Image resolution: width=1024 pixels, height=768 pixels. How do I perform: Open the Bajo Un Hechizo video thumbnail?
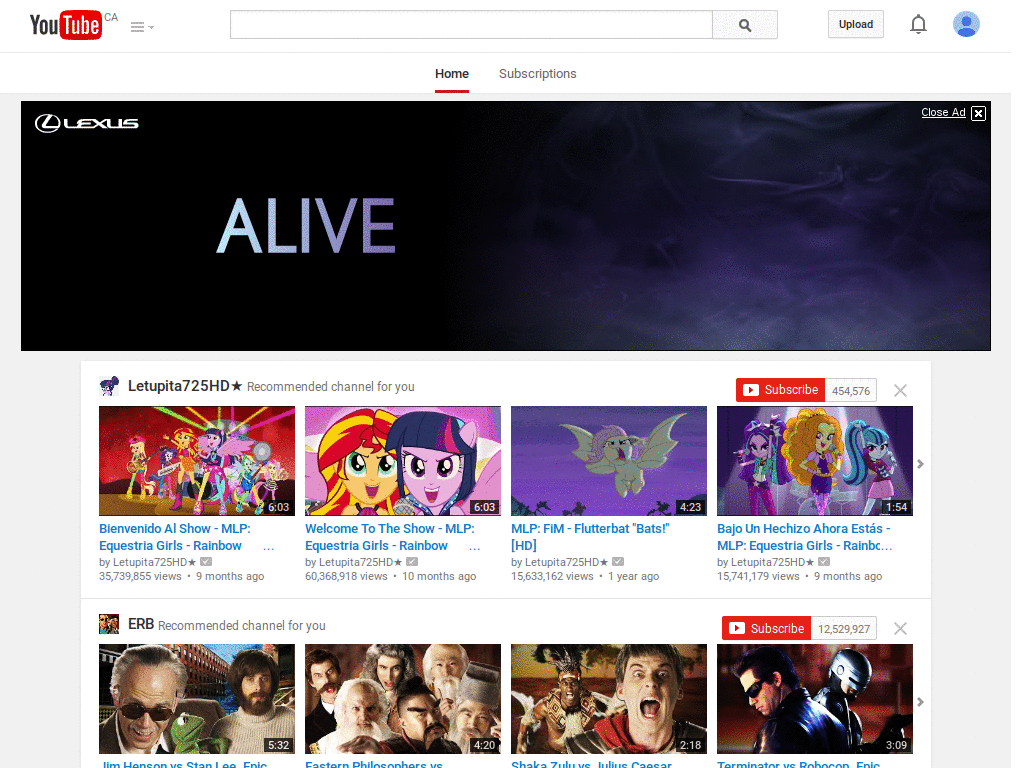[815, 461]
